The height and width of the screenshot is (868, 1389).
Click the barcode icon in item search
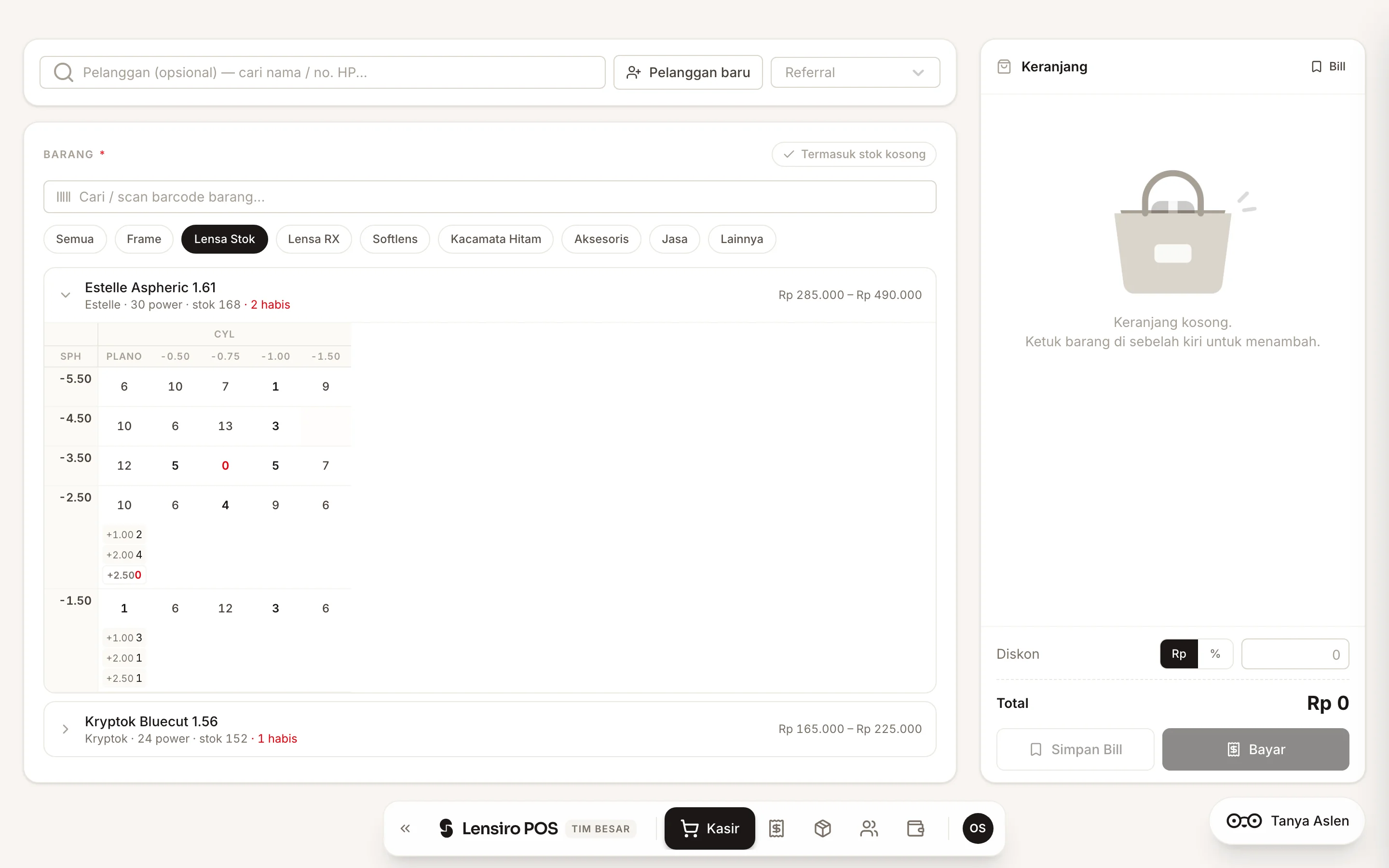[x=63, y=197]
